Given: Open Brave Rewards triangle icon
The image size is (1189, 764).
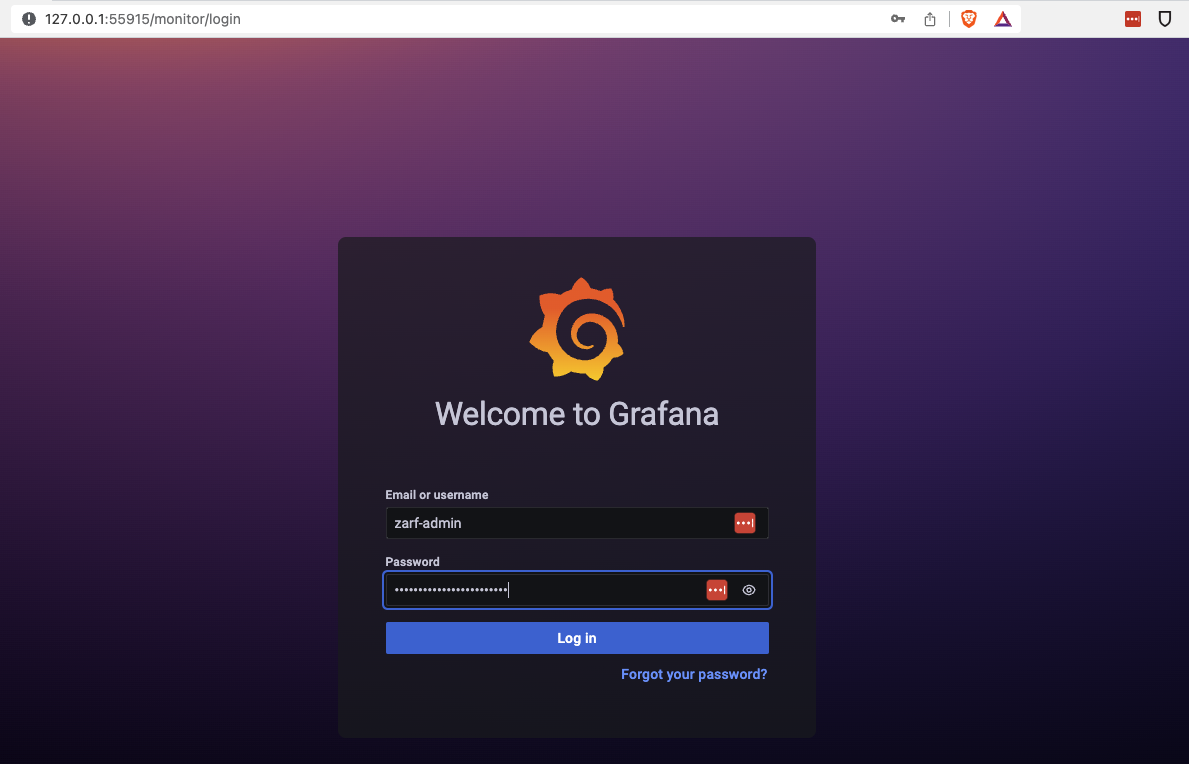Looking at the screenshot, I should point(1002,19).
